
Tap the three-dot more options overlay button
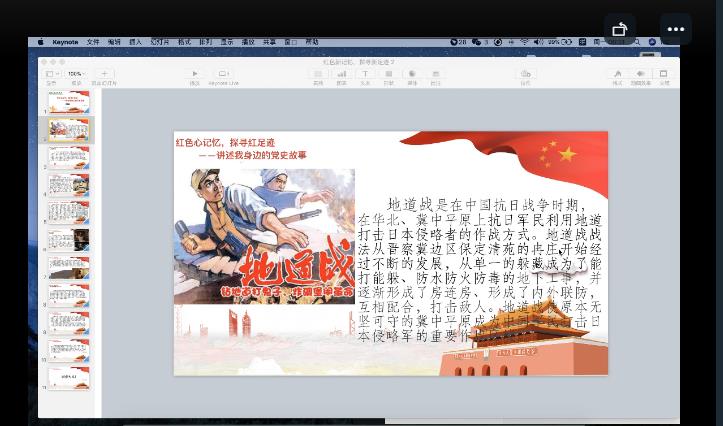point(676,29)
